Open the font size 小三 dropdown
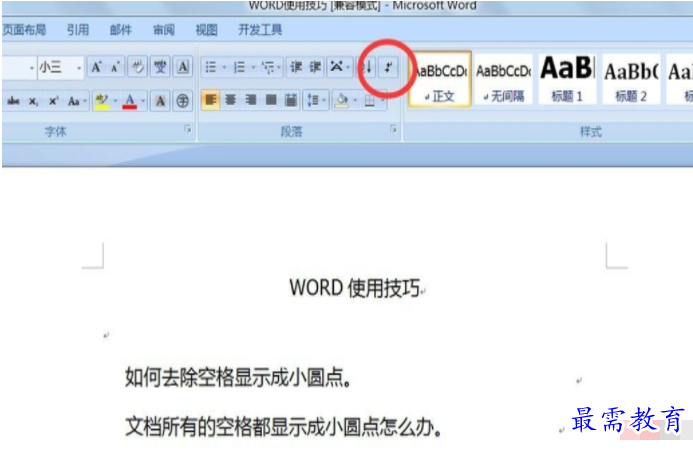693x451 pixels. tap(79, 68)
